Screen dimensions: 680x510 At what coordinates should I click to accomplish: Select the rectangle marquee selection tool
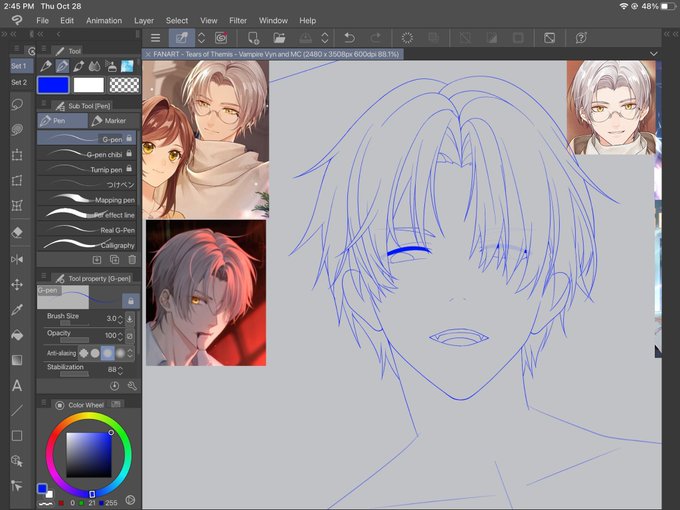coord(17,155)
